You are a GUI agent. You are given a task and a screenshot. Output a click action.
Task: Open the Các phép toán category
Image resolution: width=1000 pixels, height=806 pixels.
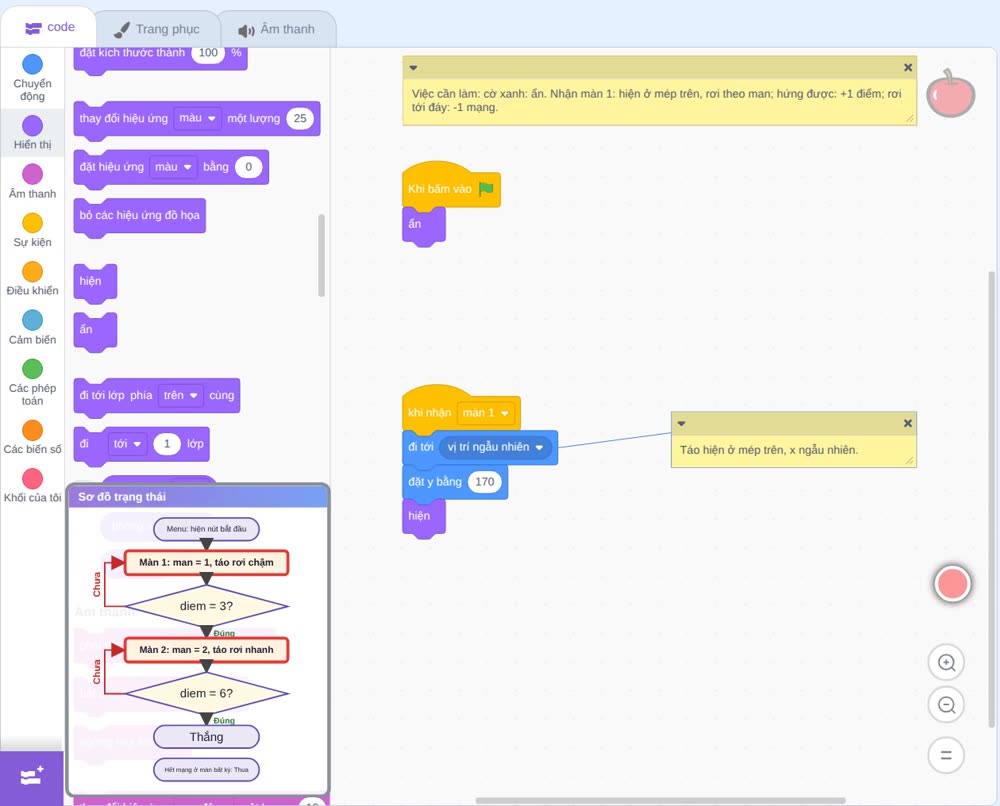point(32,383)
